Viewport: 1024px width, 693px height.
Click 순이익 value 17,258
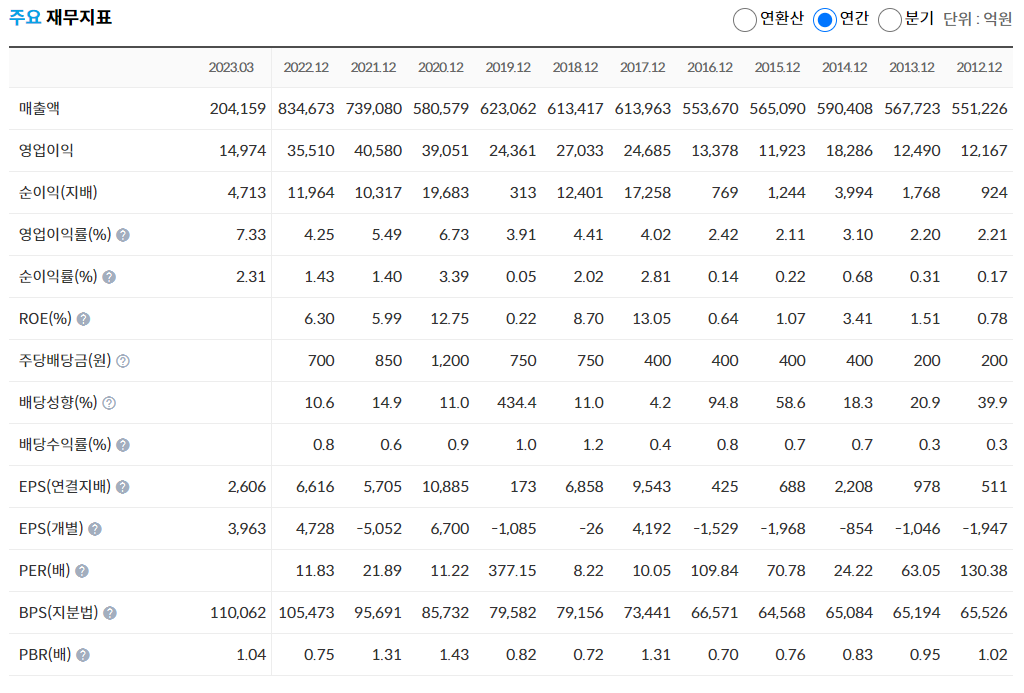click(647, 193)
